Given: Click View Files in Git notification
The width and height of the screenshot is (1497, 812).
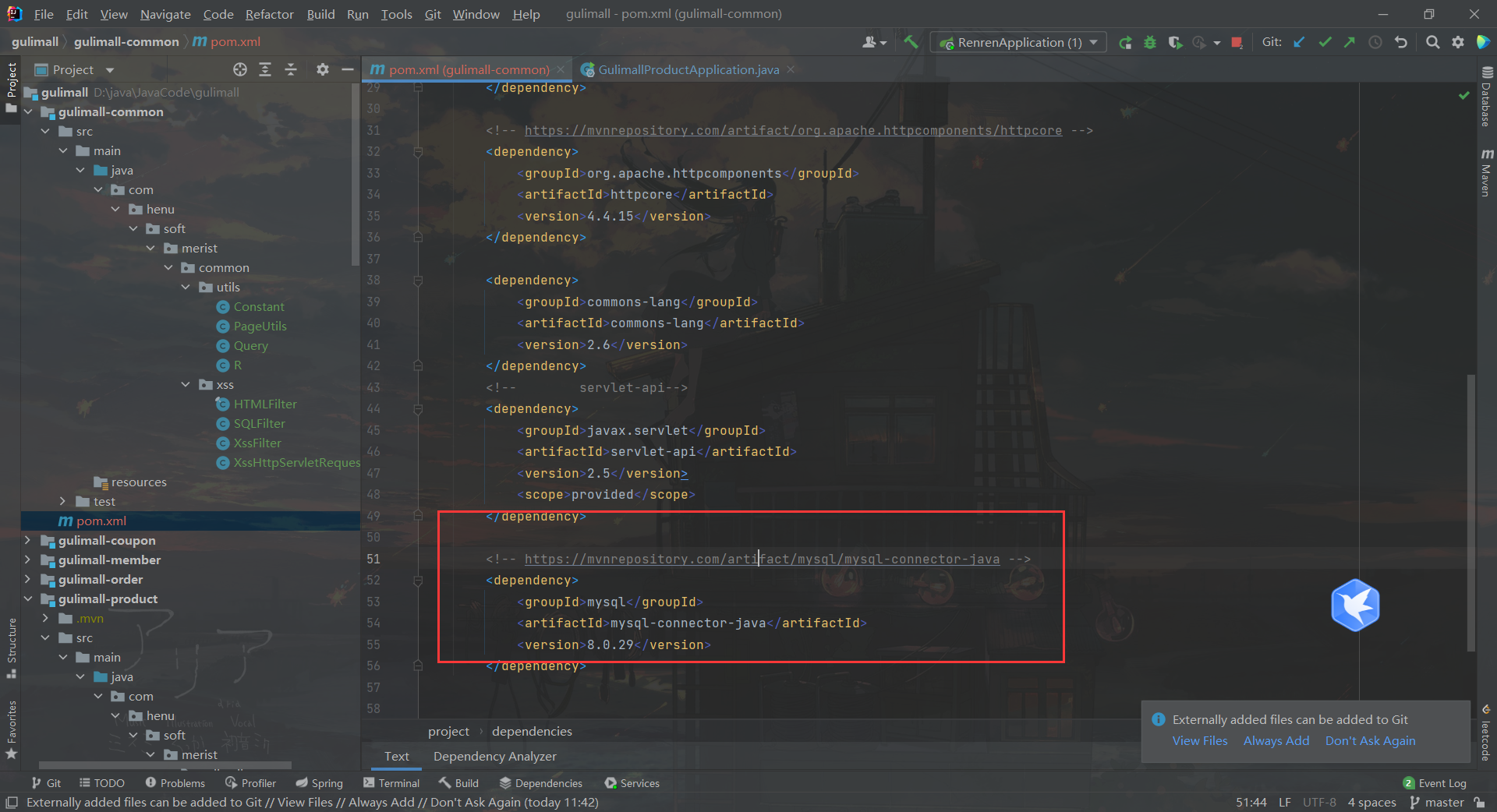Looking at the screenshot, I should [x=1200, y=740].
